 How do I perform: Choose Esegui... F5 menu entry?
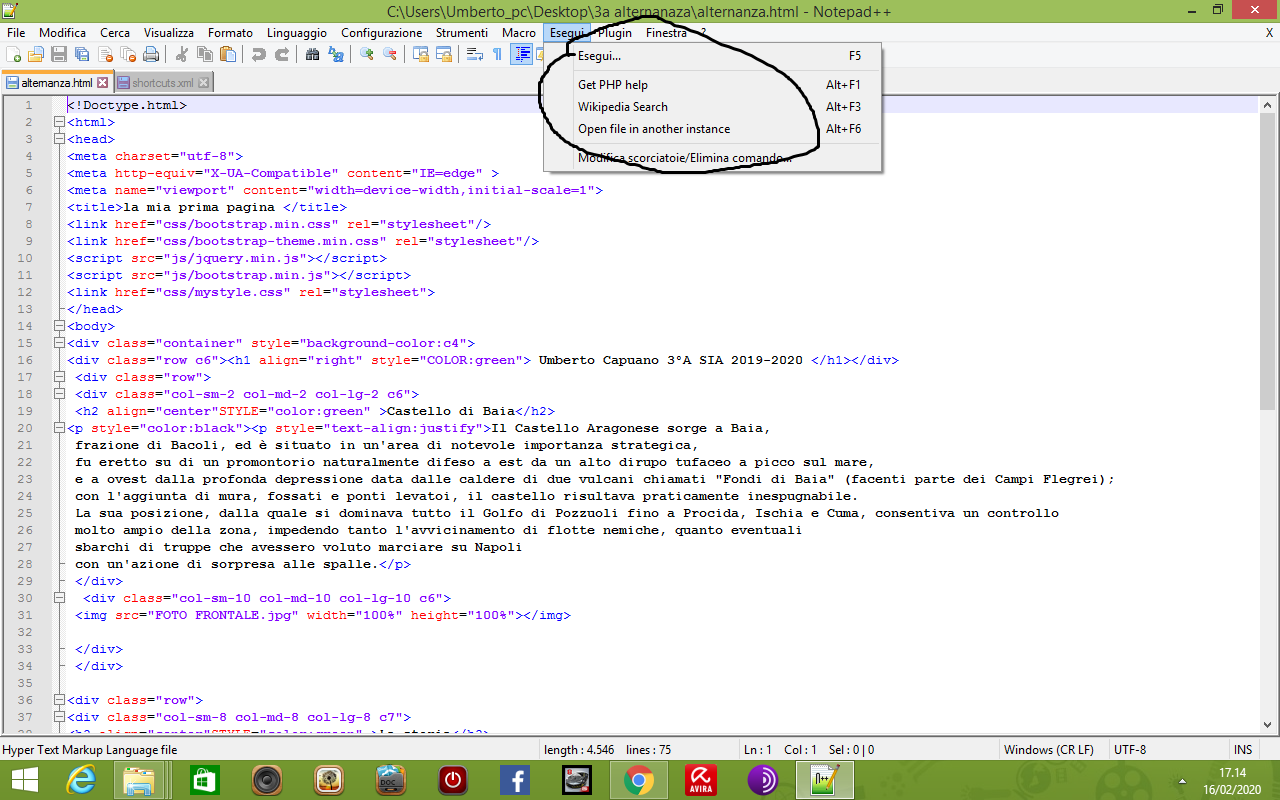712,56
